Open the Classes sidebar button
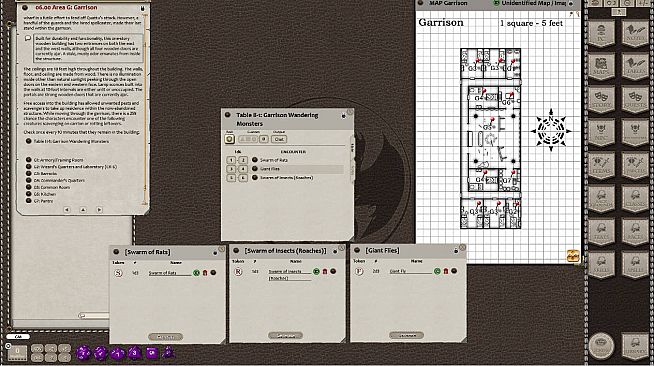Viewport: 654px width, 366px height. coord(635,198)
